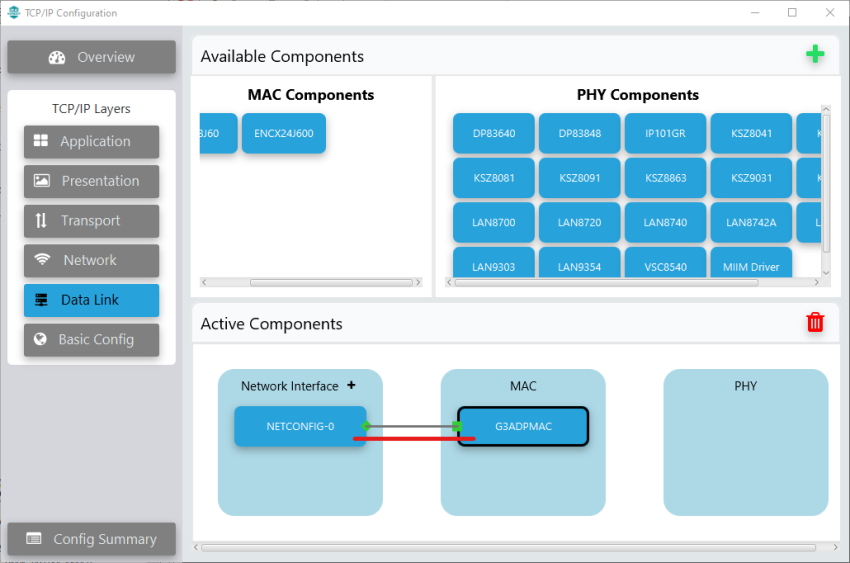The width and height of the screenshot is (850, 563).
Task: Choose the LAN8700 PHY component
Action: 494,222
